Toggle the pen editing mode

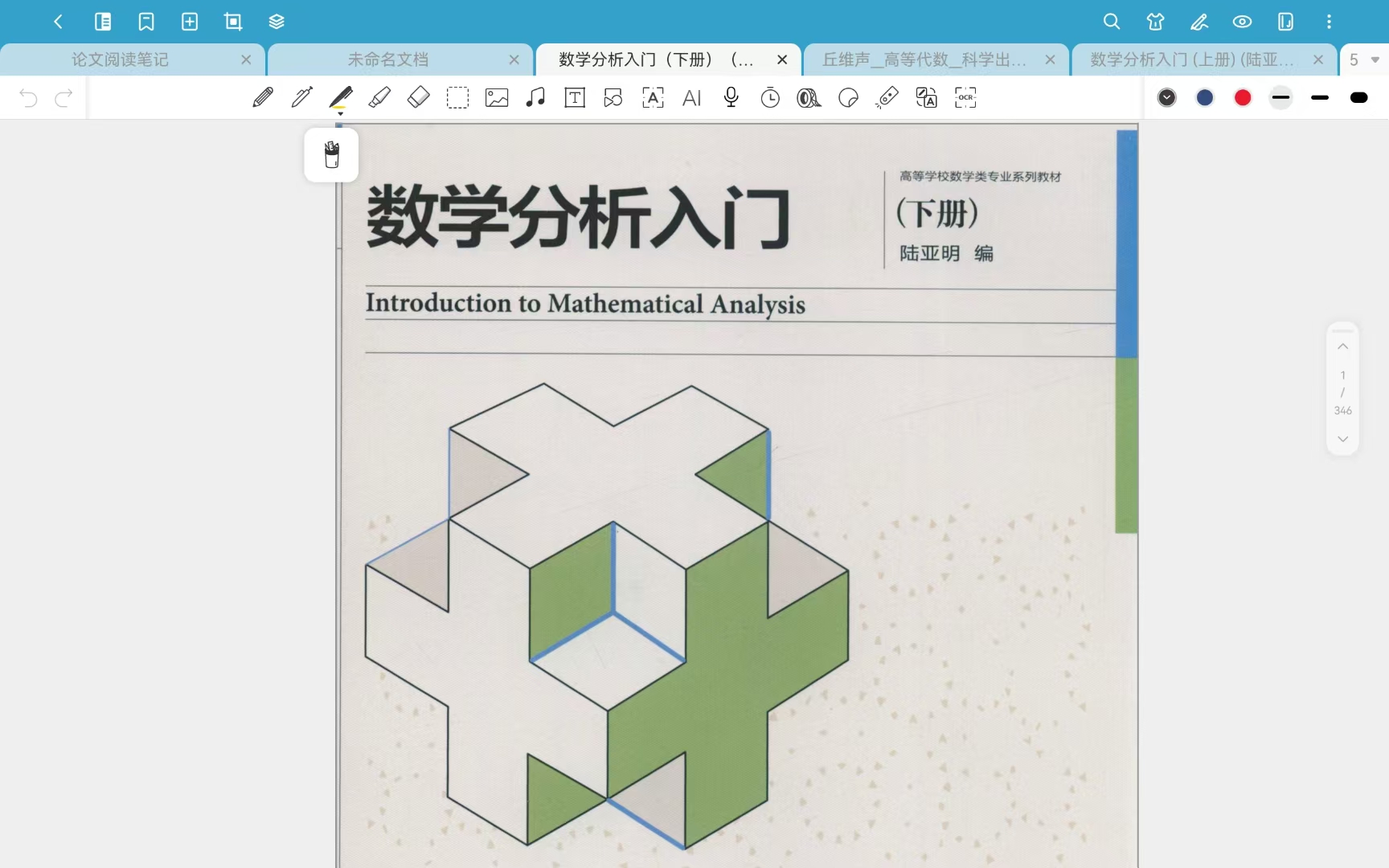(x=1198, y=22)
